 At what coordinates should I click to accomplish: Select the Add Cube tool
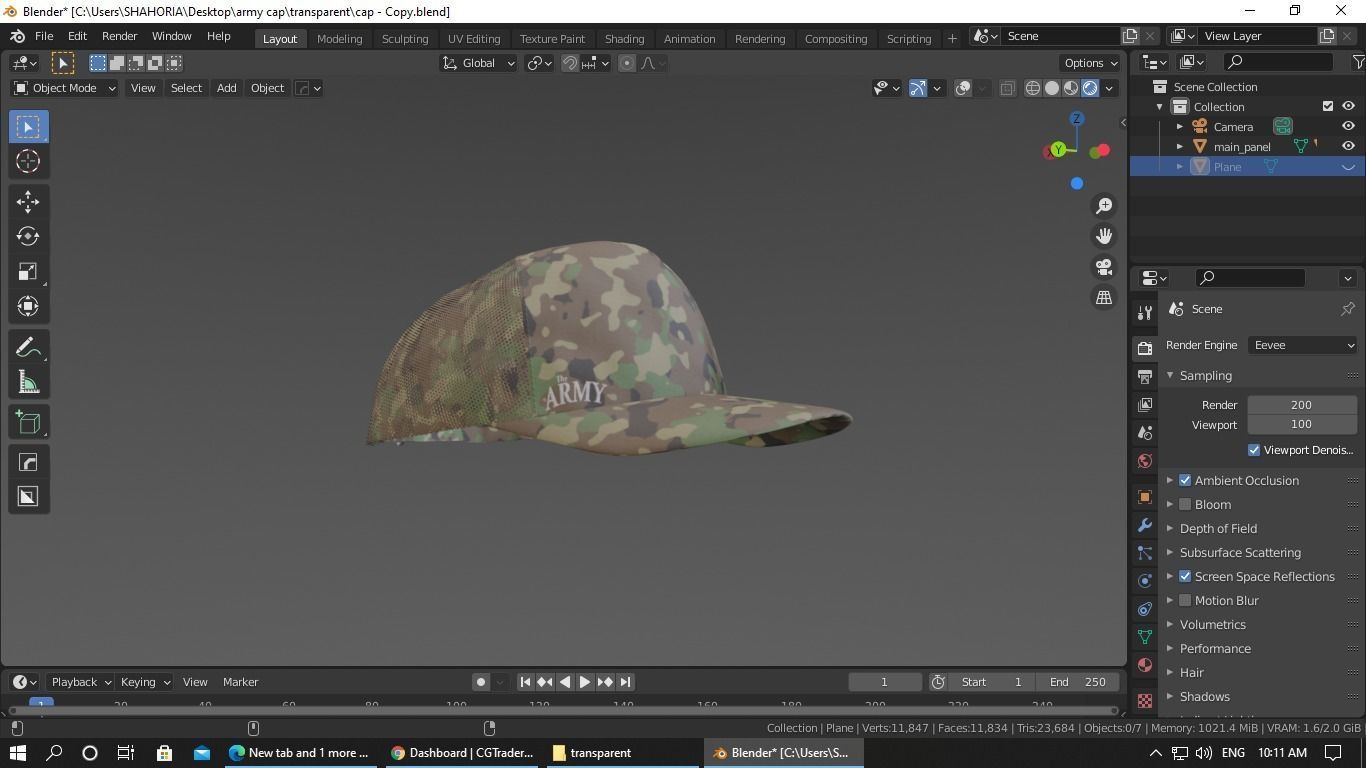pyautogui.click(x=28, y=422)
